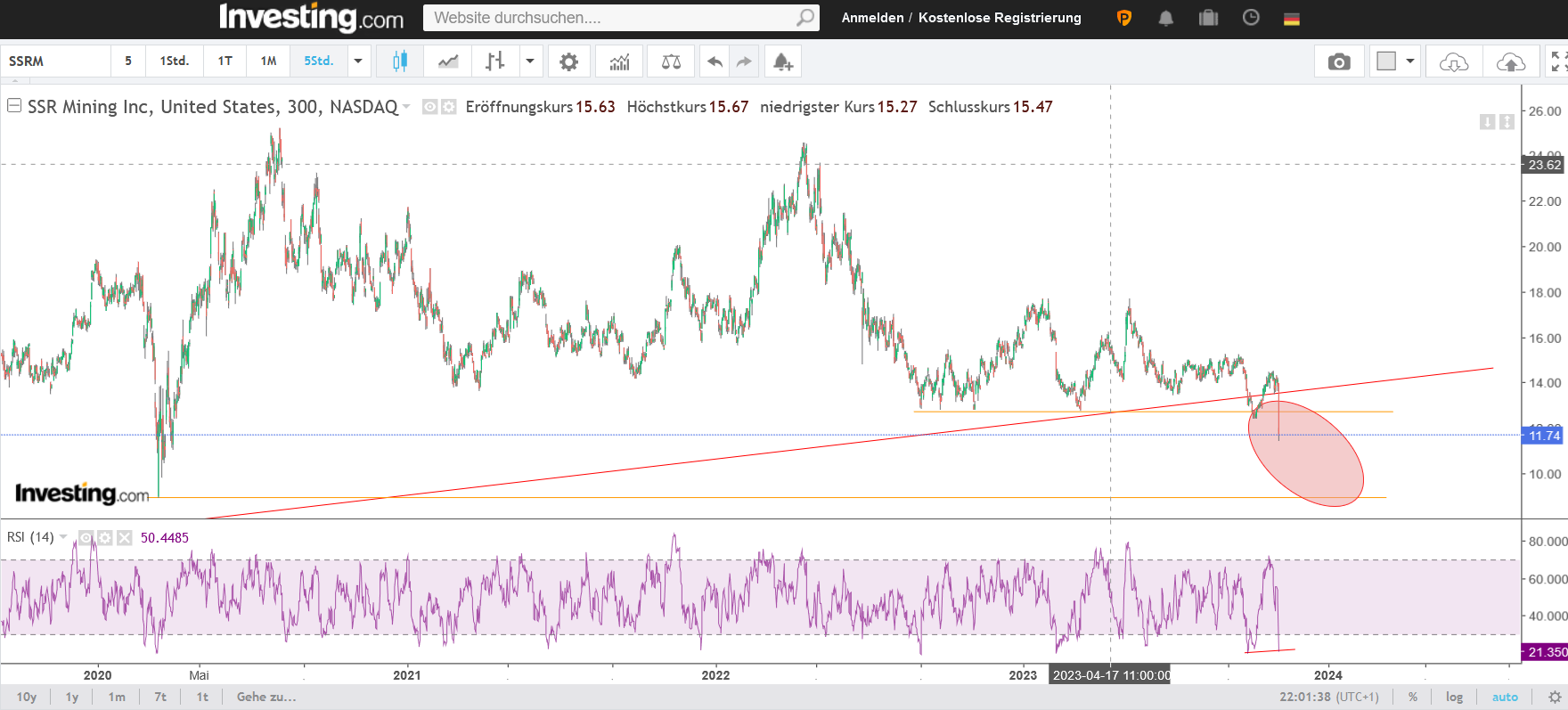This screenshot has width=1568, height=710.
Task: Expand the time interval dropdown arrow
Action: tap(358, 61)
